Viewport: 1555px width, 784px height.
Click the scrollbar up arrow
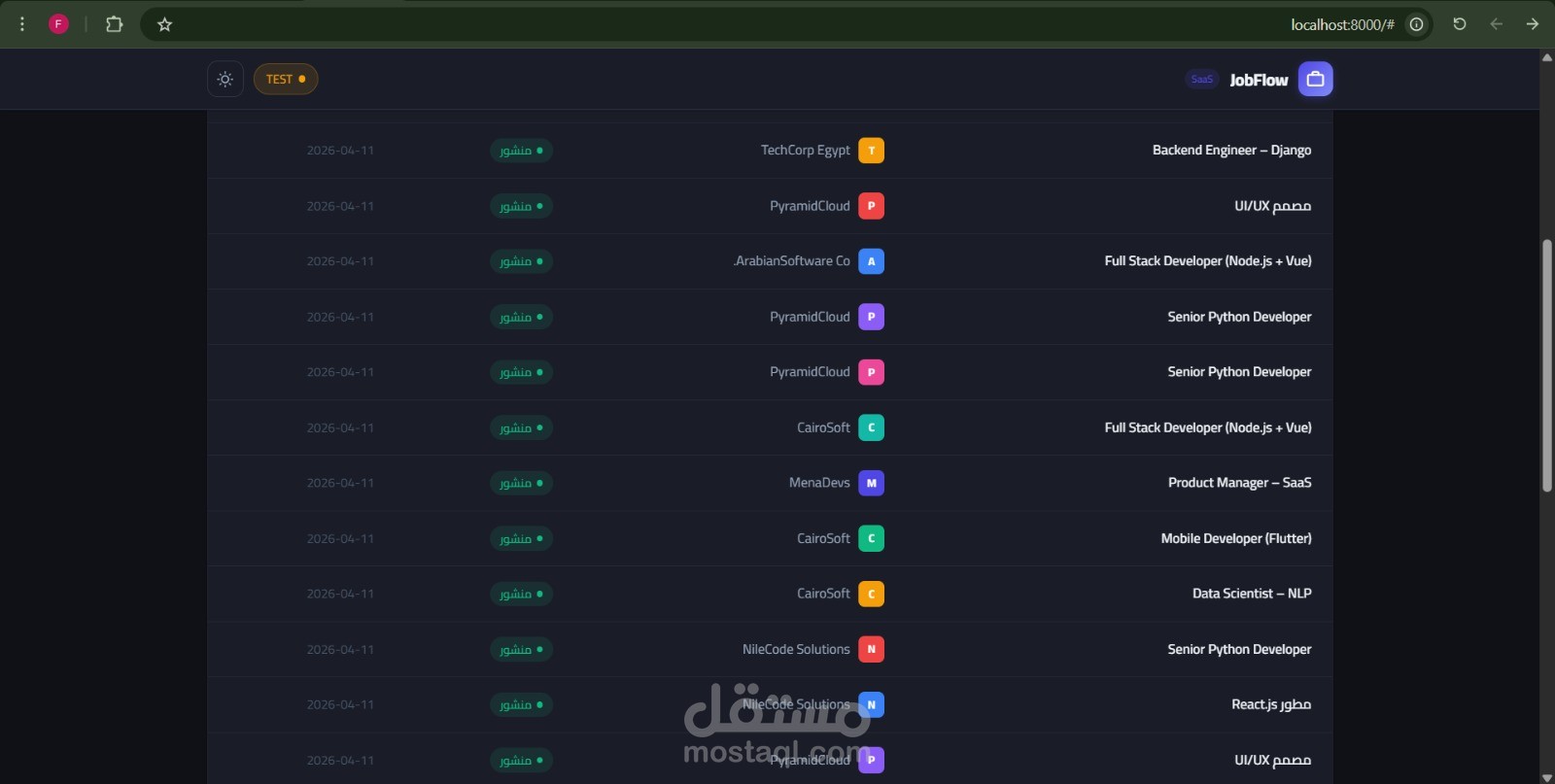1547,57
